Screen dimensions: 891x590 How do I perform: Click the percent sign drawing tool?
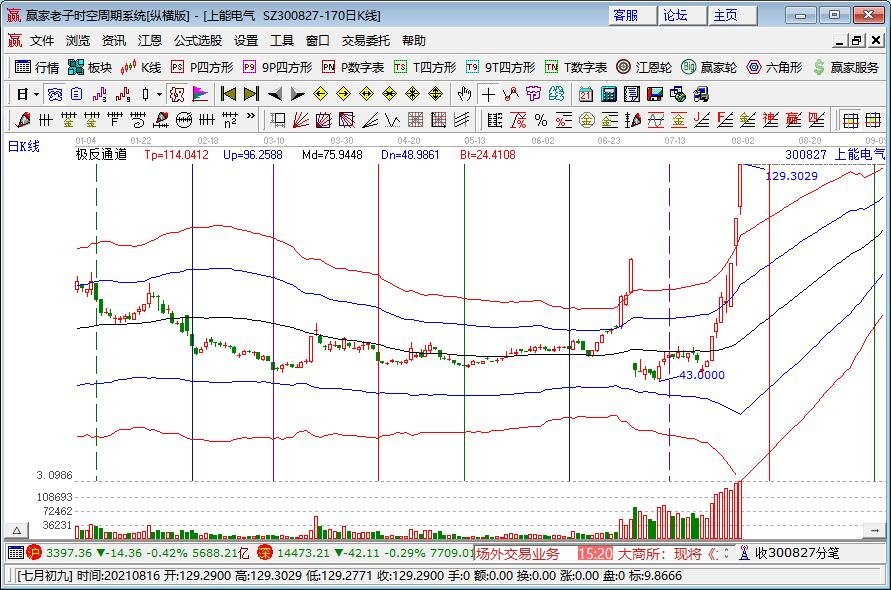click(x=540, y=120)
